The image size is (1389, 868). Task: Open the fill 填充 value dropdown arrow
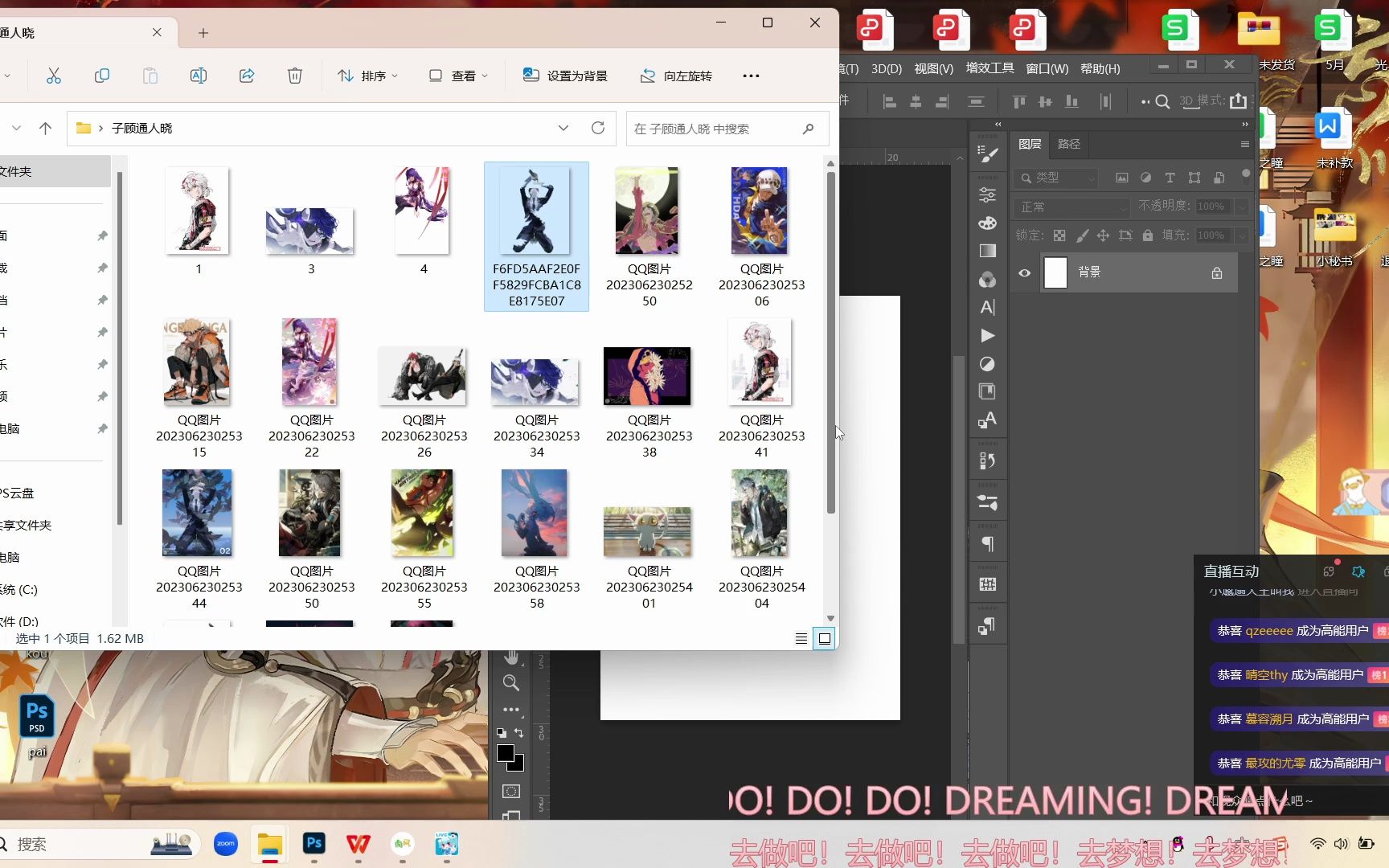coord(1242,235)
